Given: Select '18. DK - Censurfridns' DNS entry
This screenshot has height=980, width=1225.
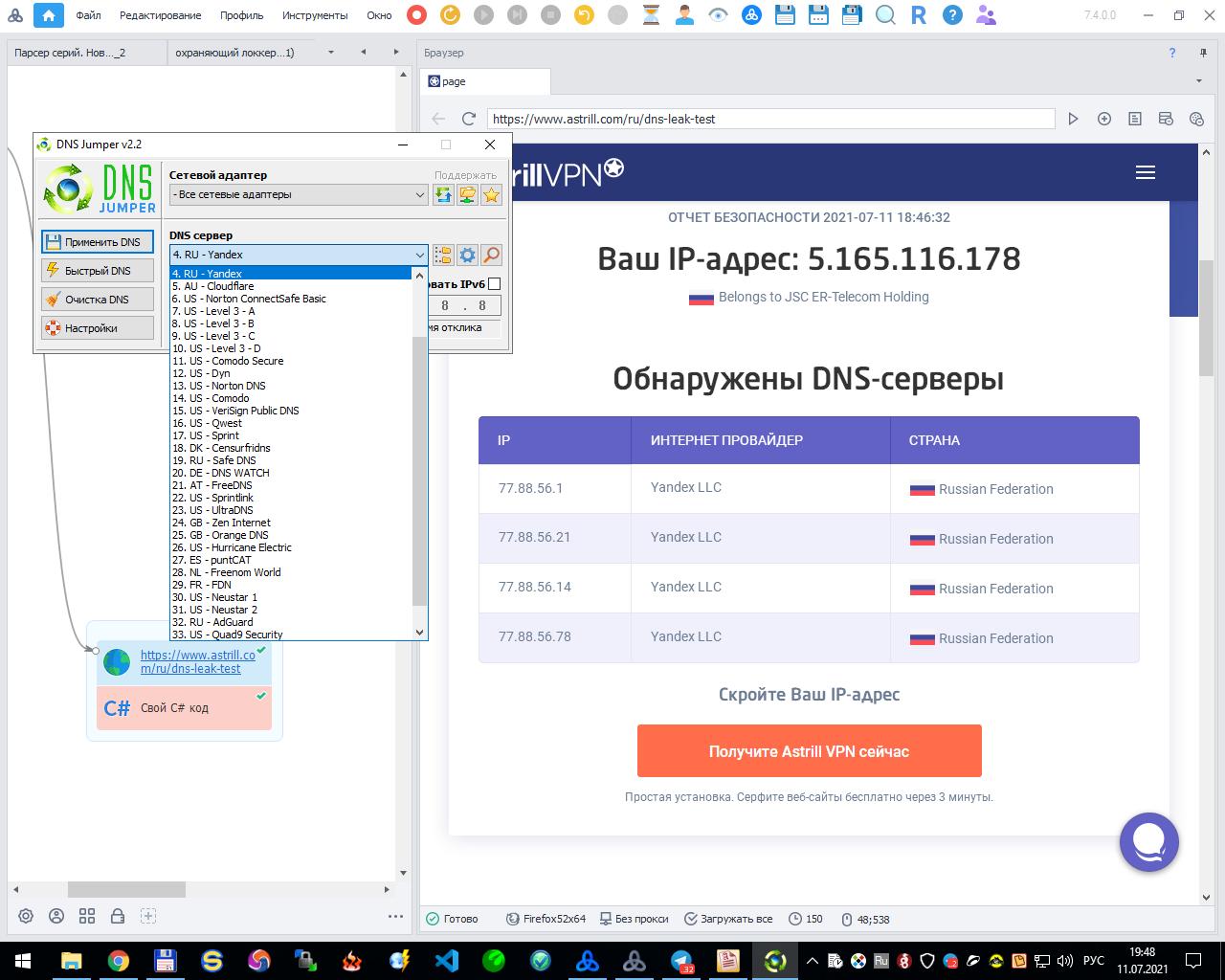Looking at the screenshot, I should tap(291, 448).
